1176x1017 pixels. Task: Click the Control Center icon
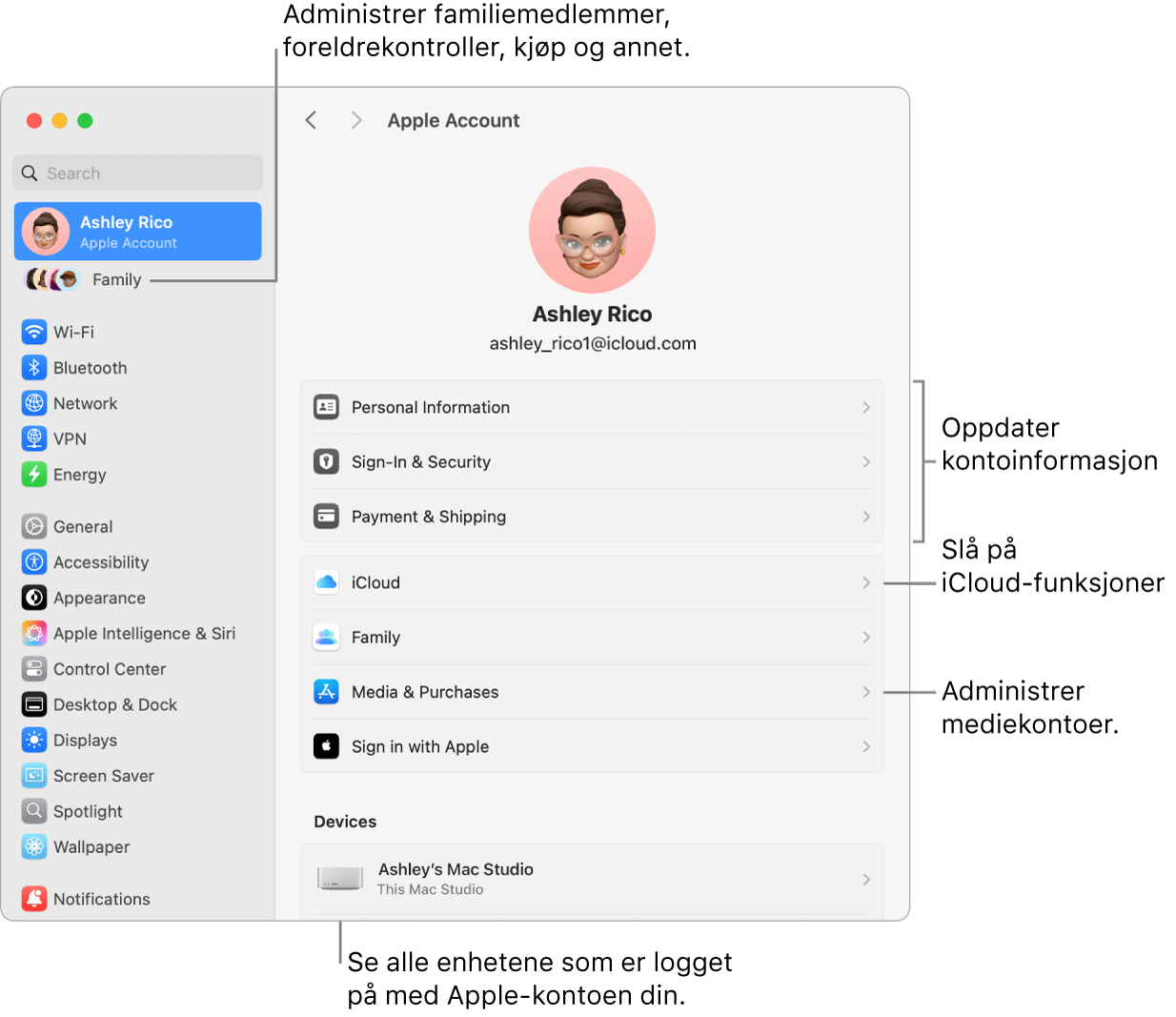click(34, 669)
